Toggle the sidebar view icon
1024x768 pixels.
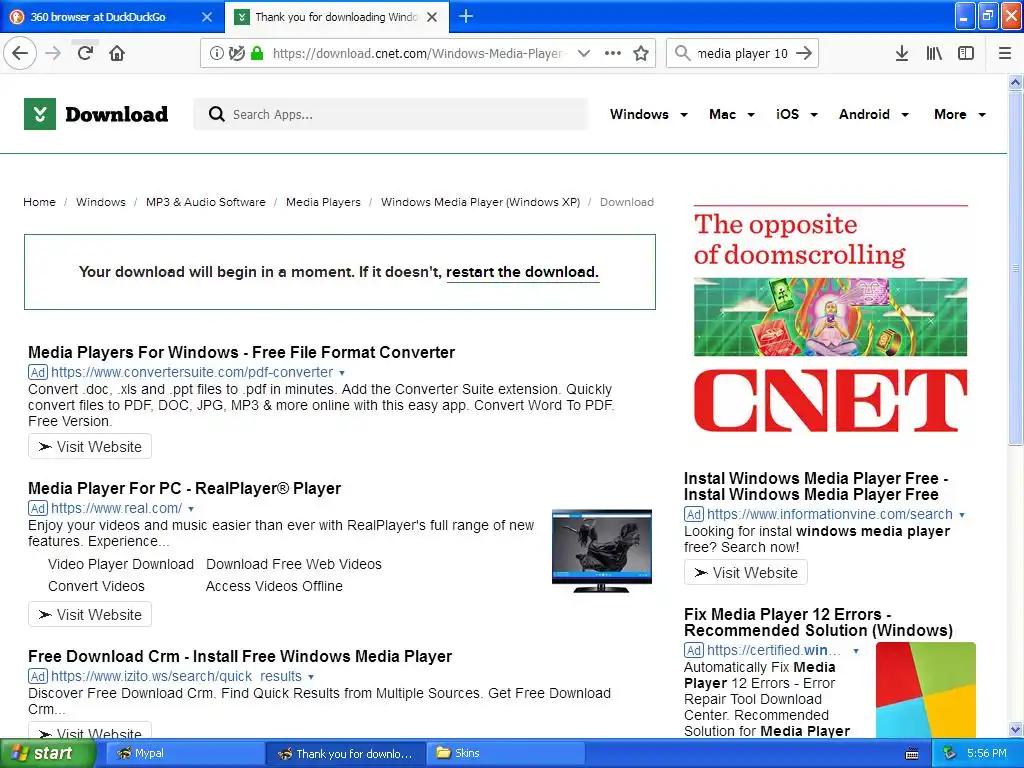click(966, 54)
